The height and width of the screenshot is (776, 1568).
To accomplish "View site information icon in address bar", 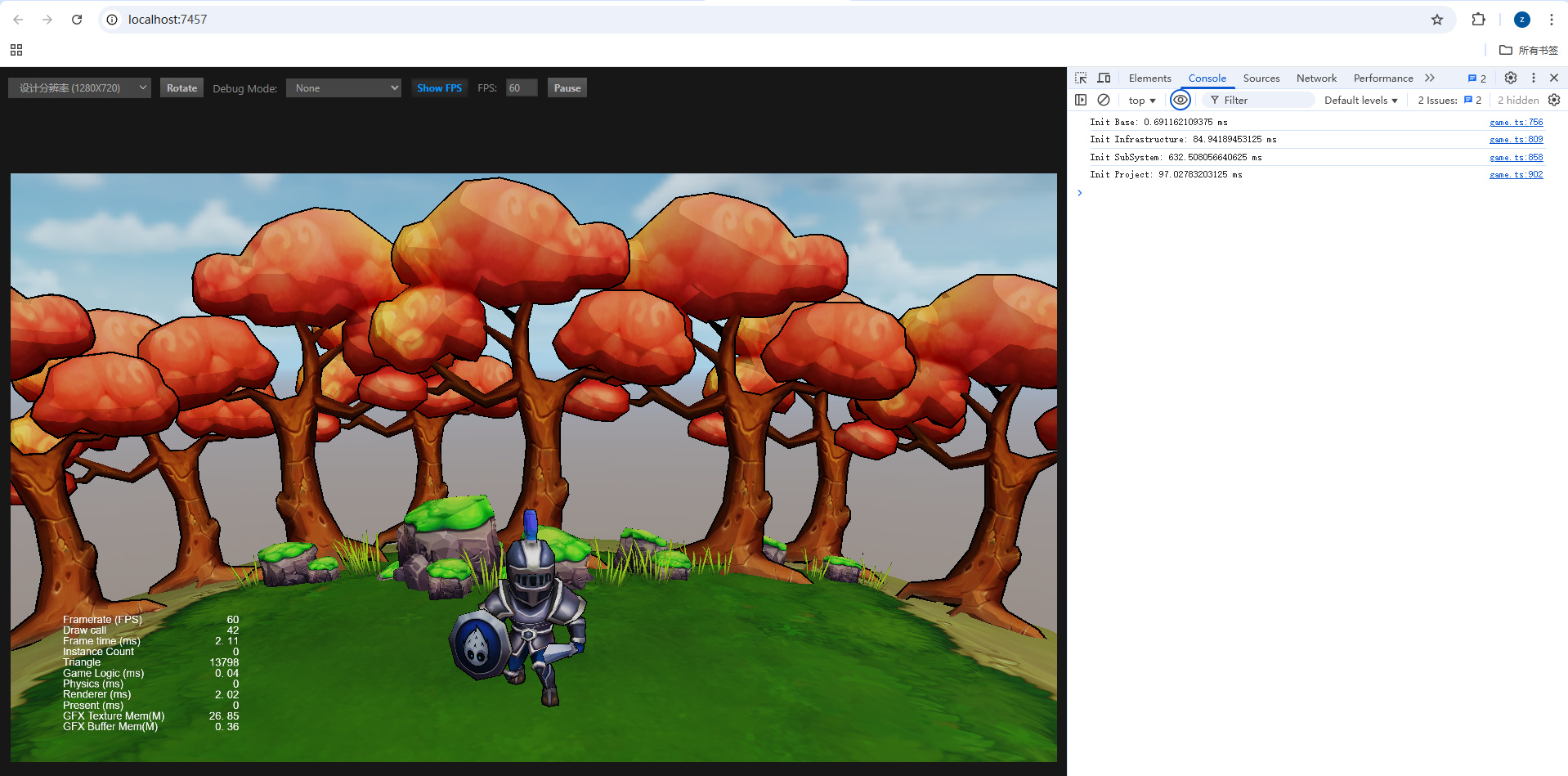I will click(113, 20).
